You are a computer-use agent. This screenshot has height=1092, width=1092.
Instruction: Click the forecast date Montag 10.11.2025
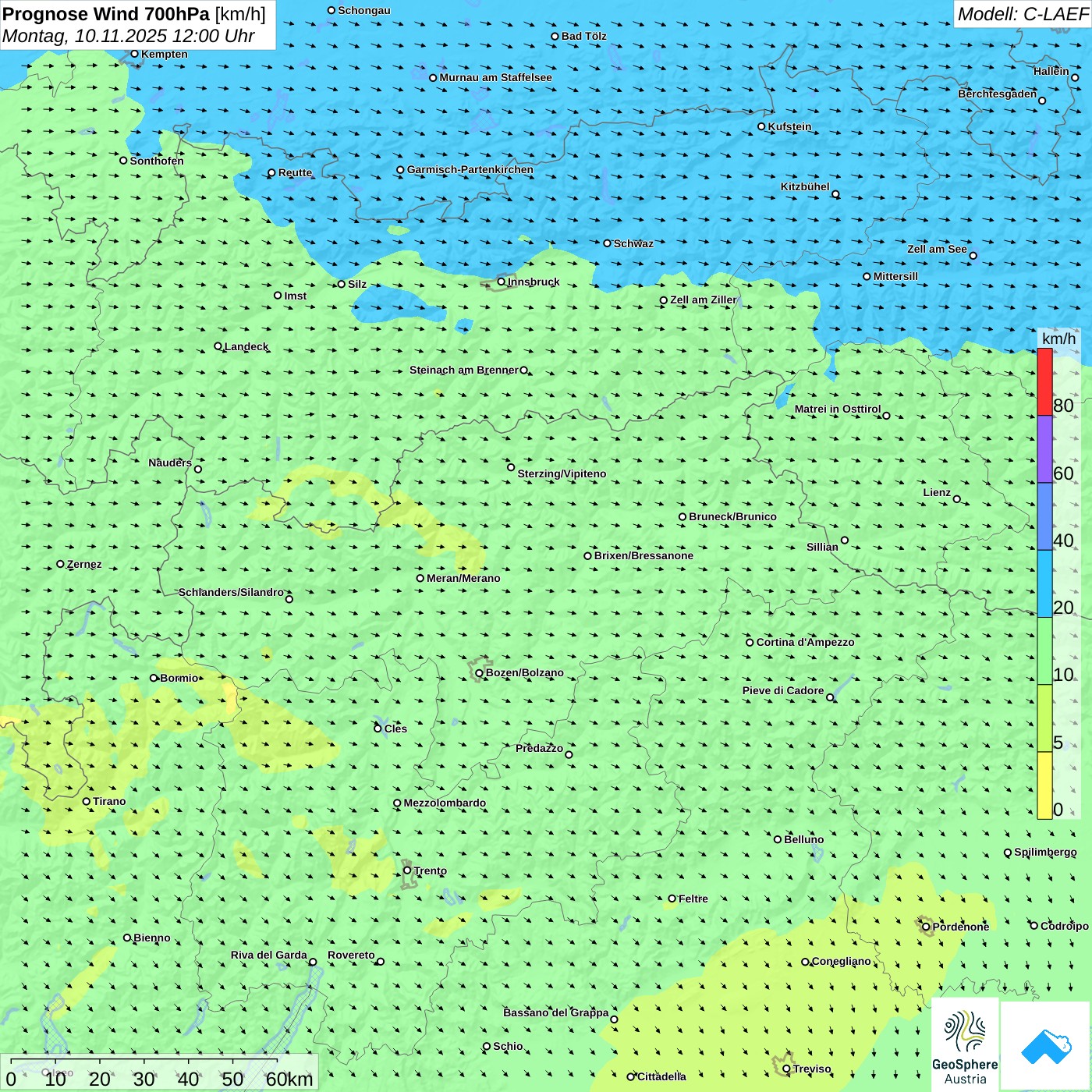pyautogui.click(x=129, y=36)
